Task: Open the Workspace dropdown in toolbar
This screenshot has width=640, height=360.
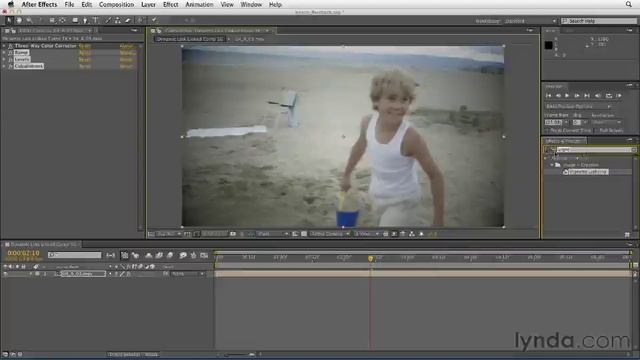Action: click(531, 20)
